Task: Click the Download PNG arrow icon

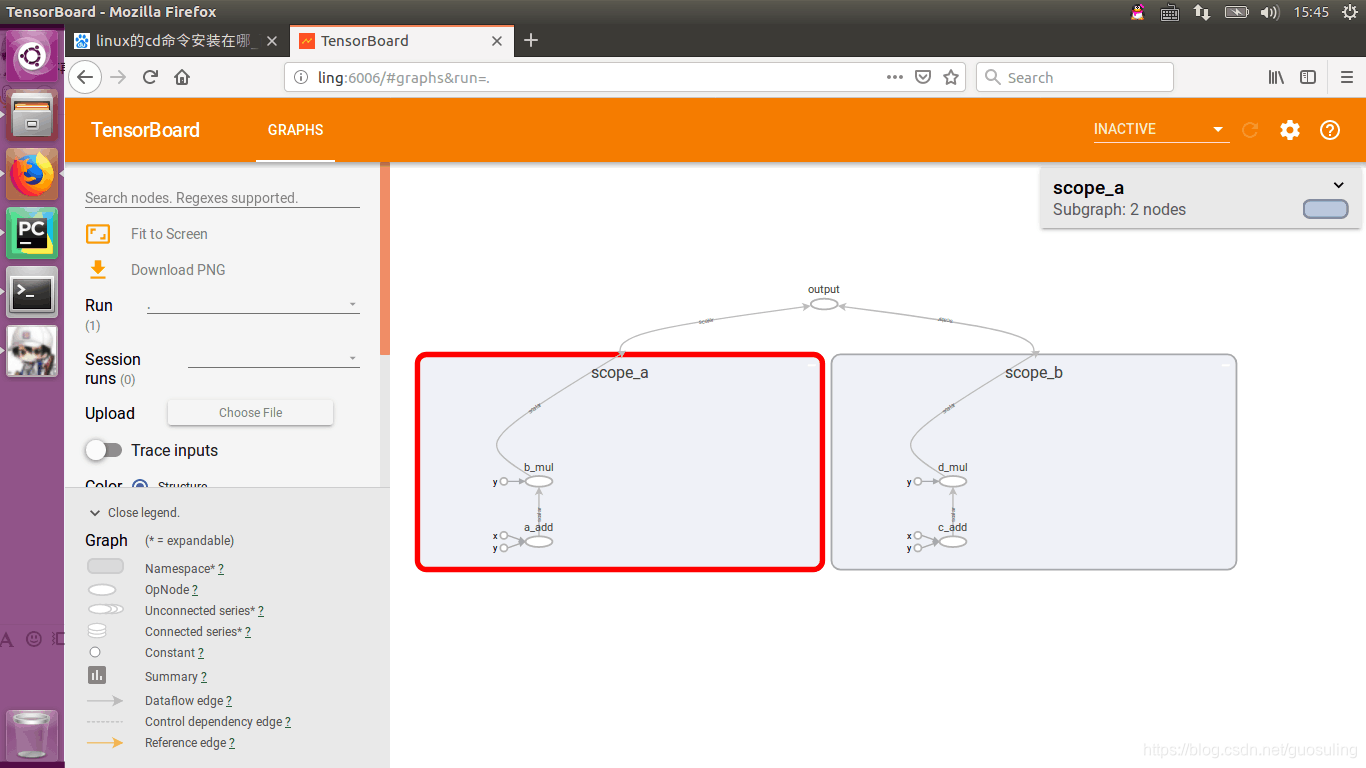Action: (x=98, y=269)
